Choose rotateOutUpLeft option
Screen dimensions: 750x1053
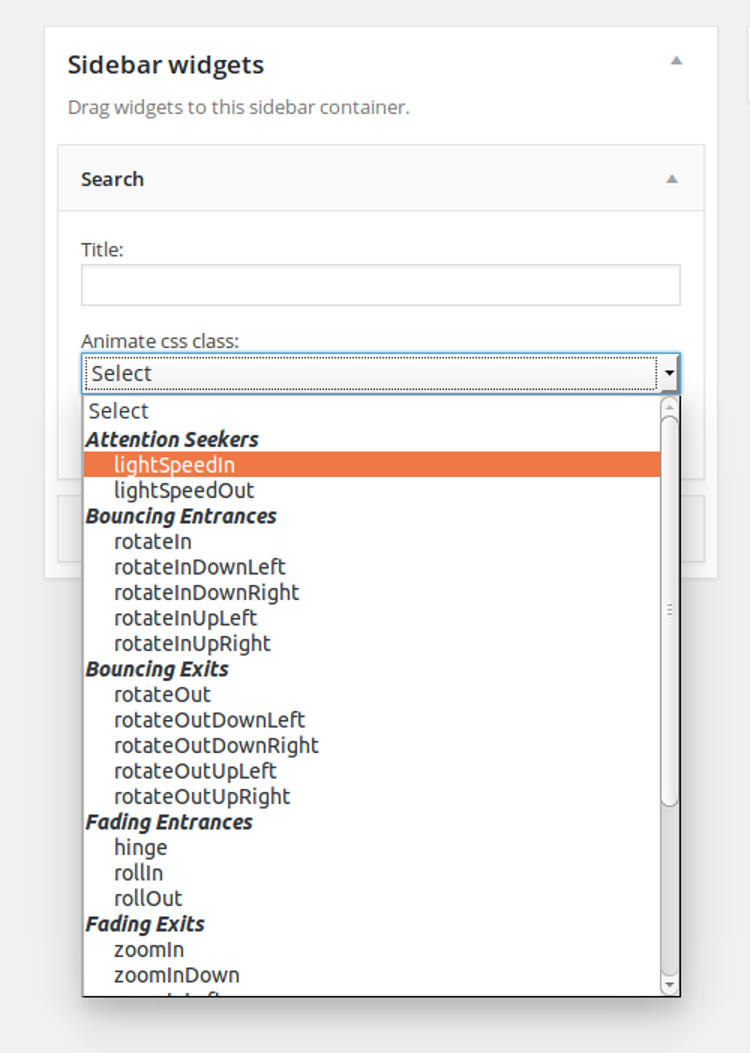pos(195,771)
